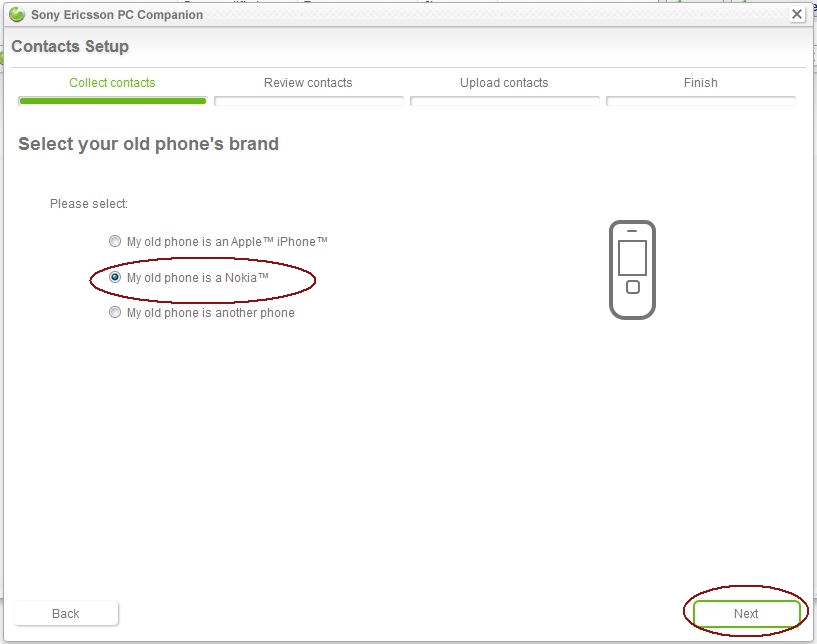Open the Upload contacts step

[x=504, y=83]
